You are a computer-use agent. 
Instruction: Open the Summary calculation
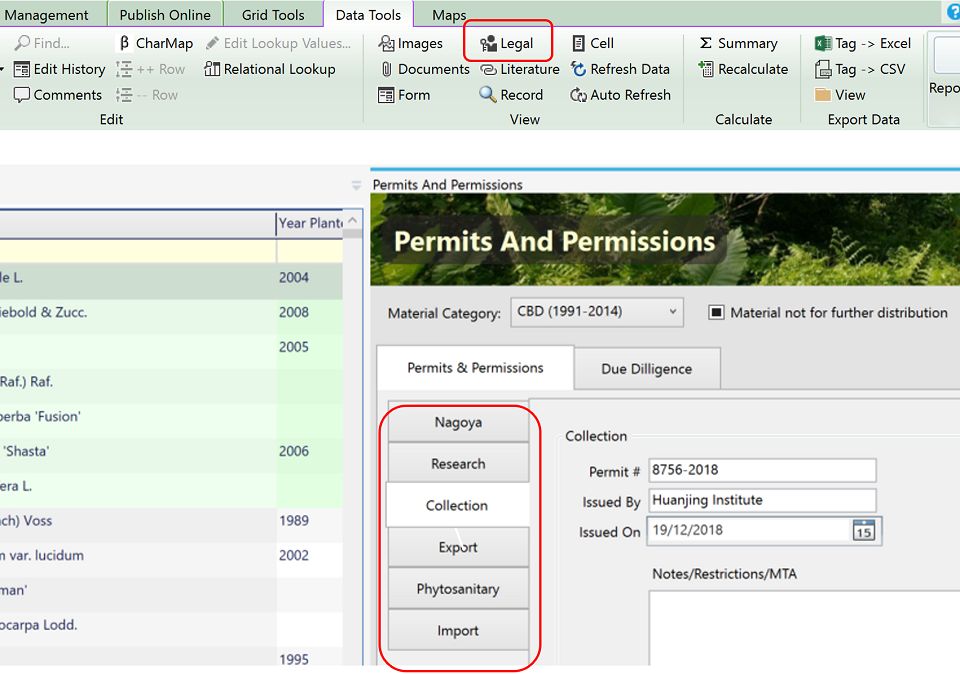coord(738,43)
